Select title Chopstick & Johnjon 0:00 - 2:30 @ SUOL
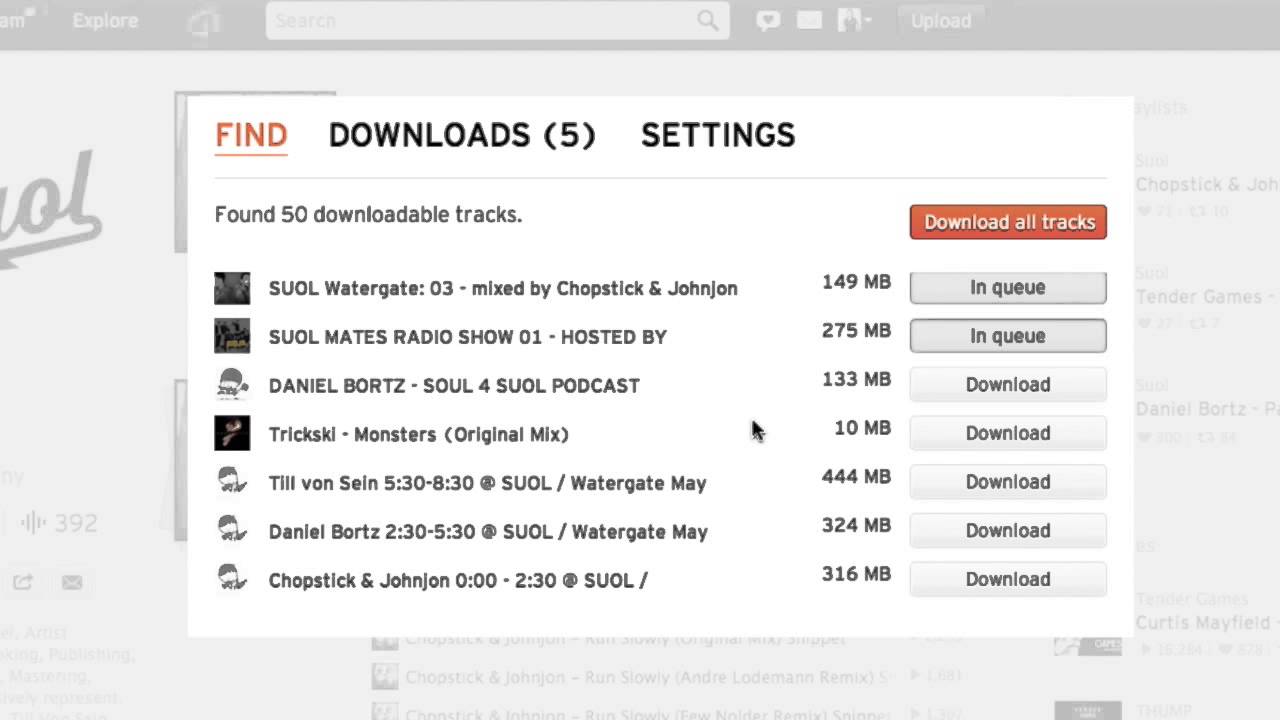The image size is (1280, 720). click(458, 580)
